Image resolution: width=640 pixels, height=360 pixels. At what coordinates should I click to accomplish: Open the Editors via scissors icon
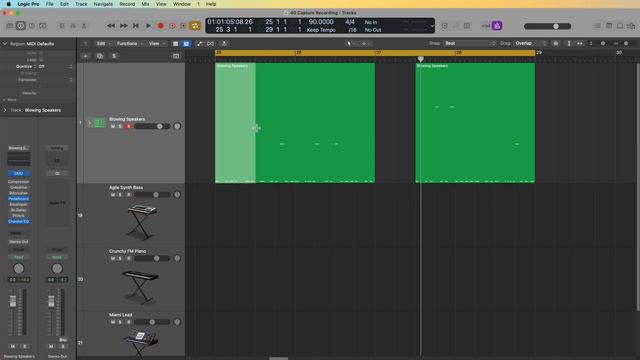click(84, 26)
